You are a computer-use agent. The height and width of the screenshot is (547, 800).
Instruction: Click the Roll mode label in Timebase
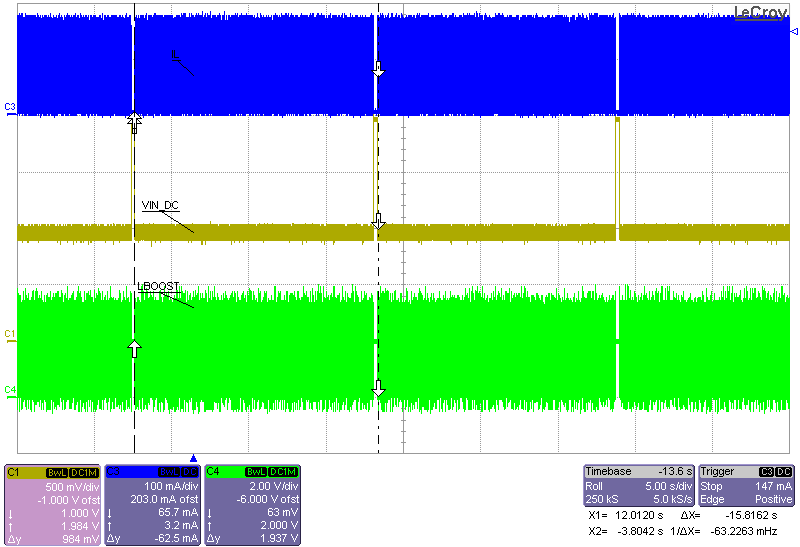(x=594, y=486)
